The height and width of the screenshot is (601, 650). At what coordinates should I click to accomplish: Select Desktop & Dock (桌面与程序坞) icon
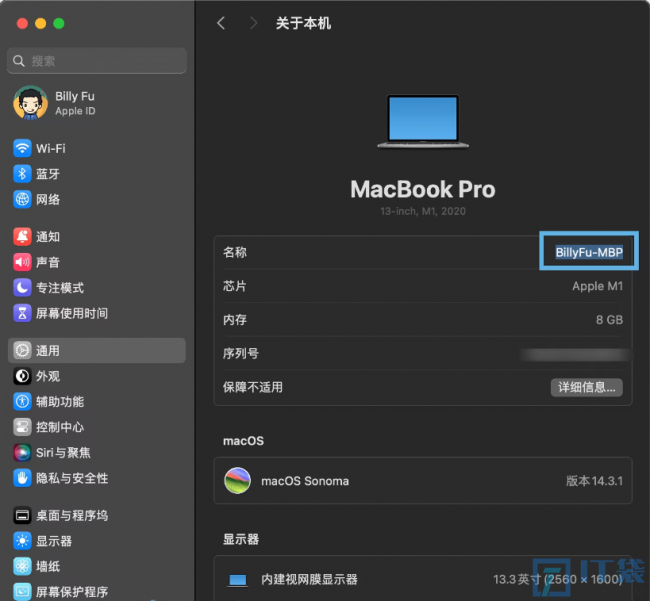pos(22,516)
